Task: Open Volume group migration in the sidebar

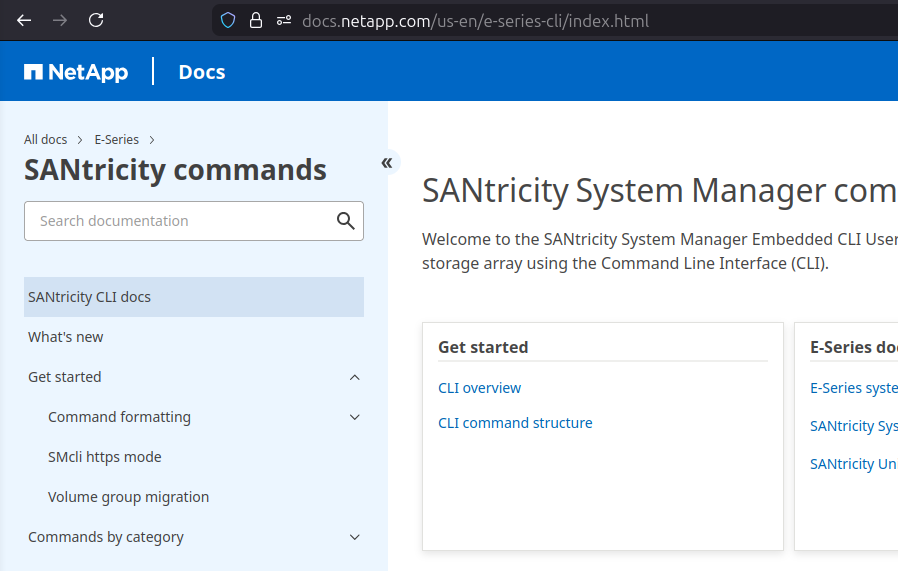Action: pos(128,497)
